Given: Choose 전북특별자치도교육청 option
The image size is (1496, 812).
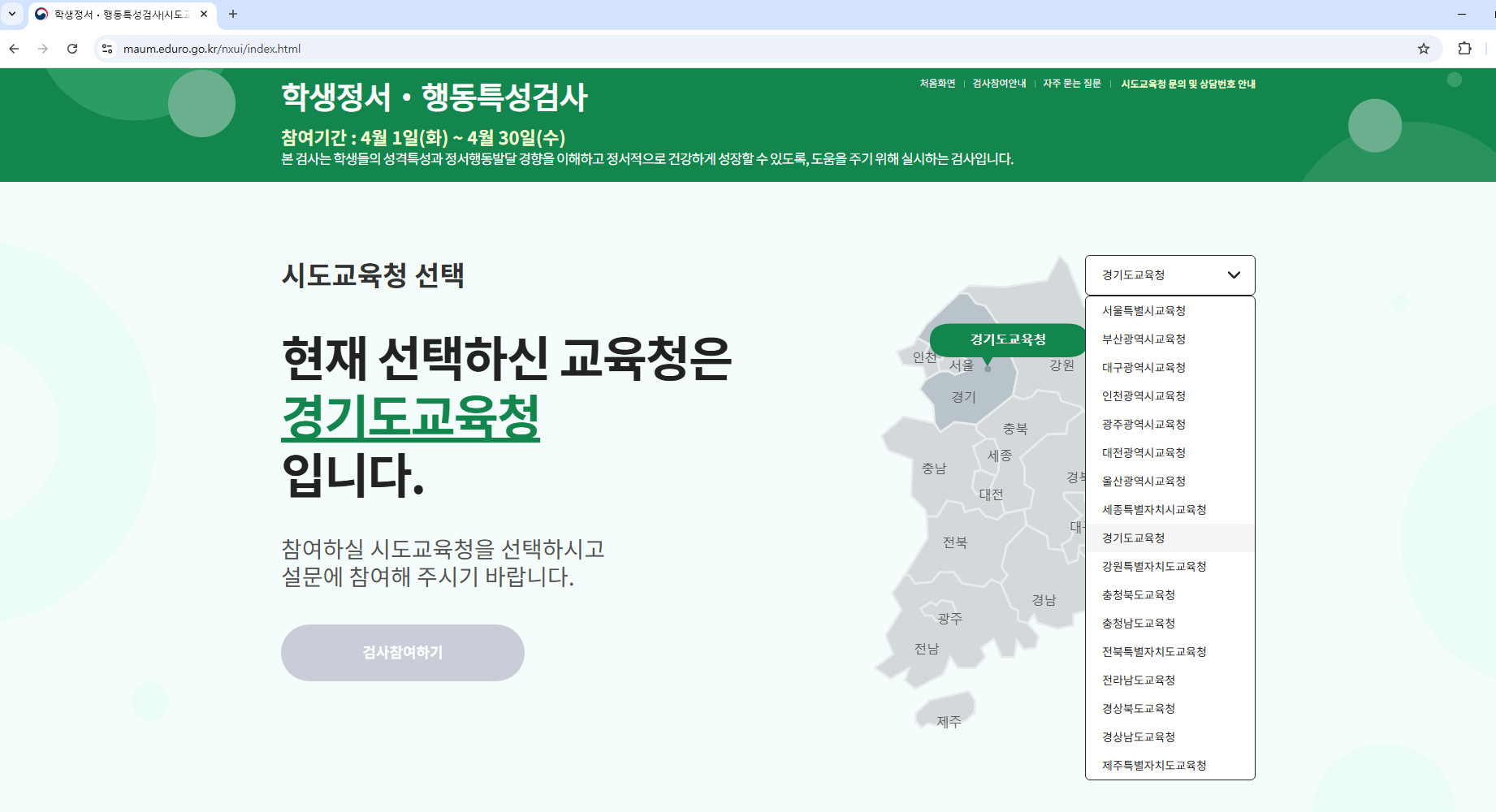Looking at the screenshot, I should 1170,652.
